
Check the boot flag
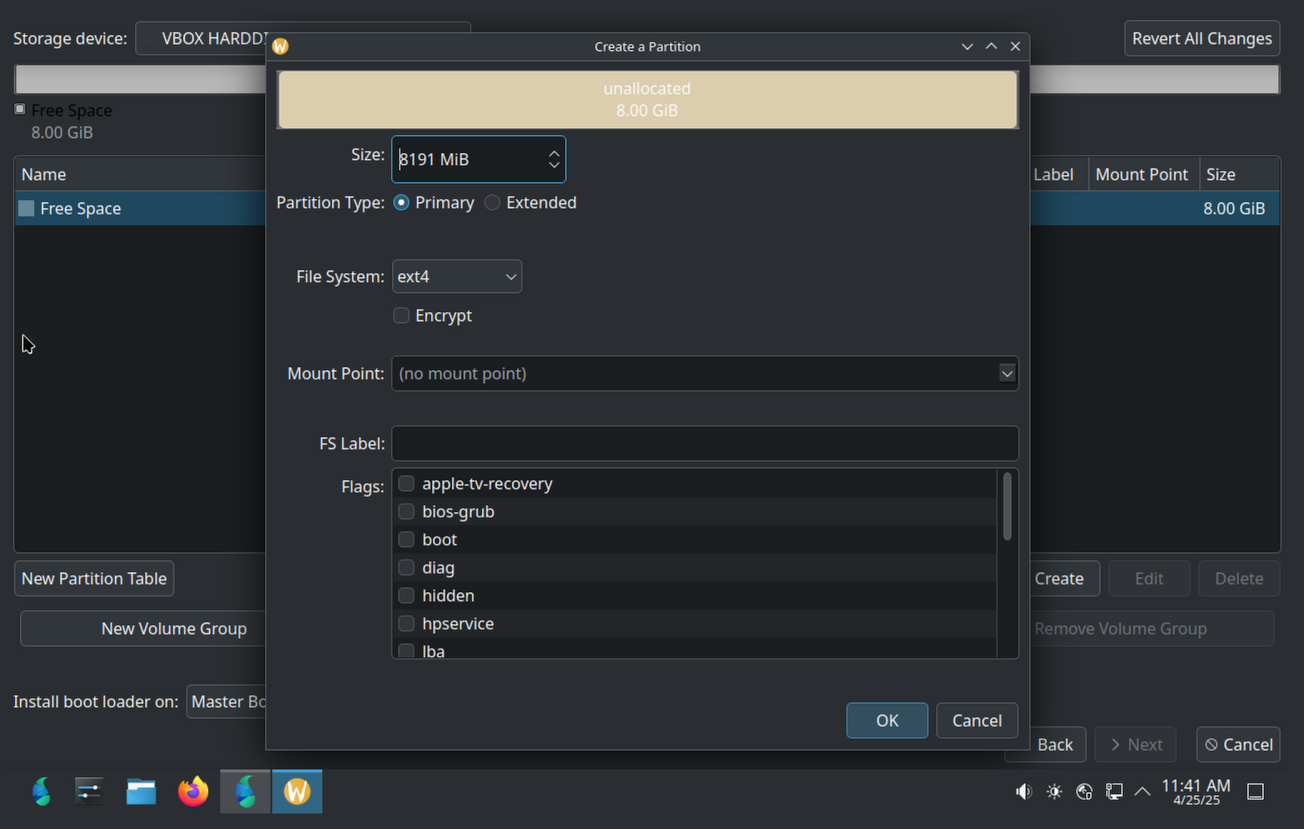coord(406,539)
